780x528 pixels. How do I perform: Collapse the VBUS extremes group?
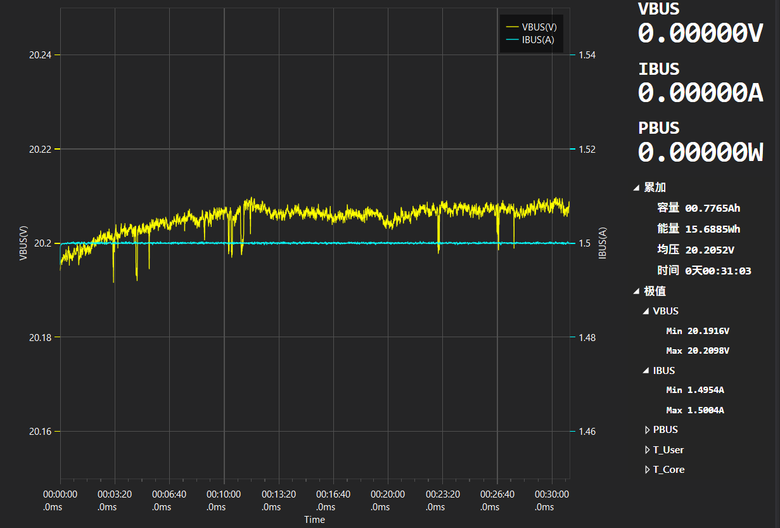click(646, 312)
